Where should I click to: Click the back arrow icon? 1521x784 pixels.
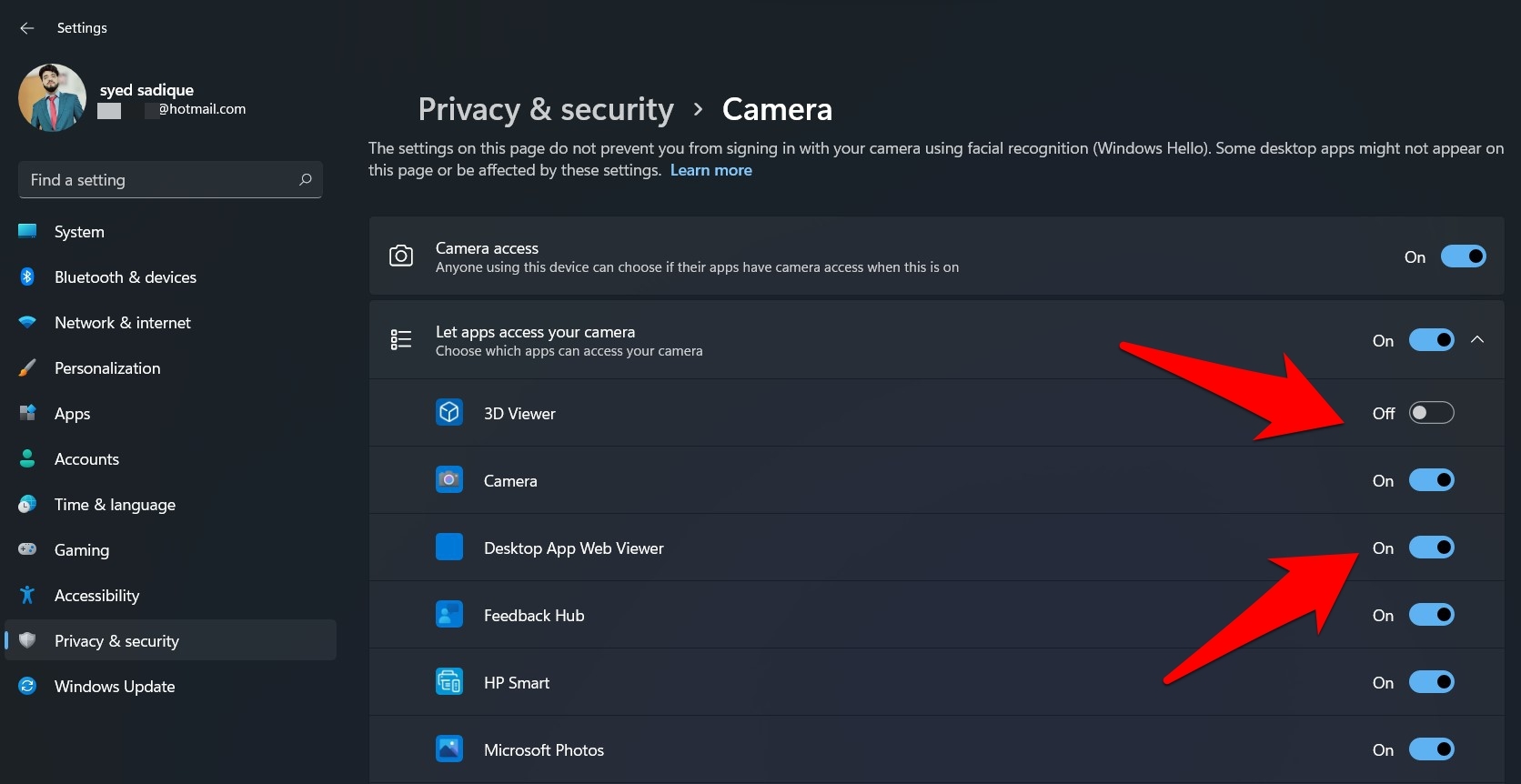27,28
